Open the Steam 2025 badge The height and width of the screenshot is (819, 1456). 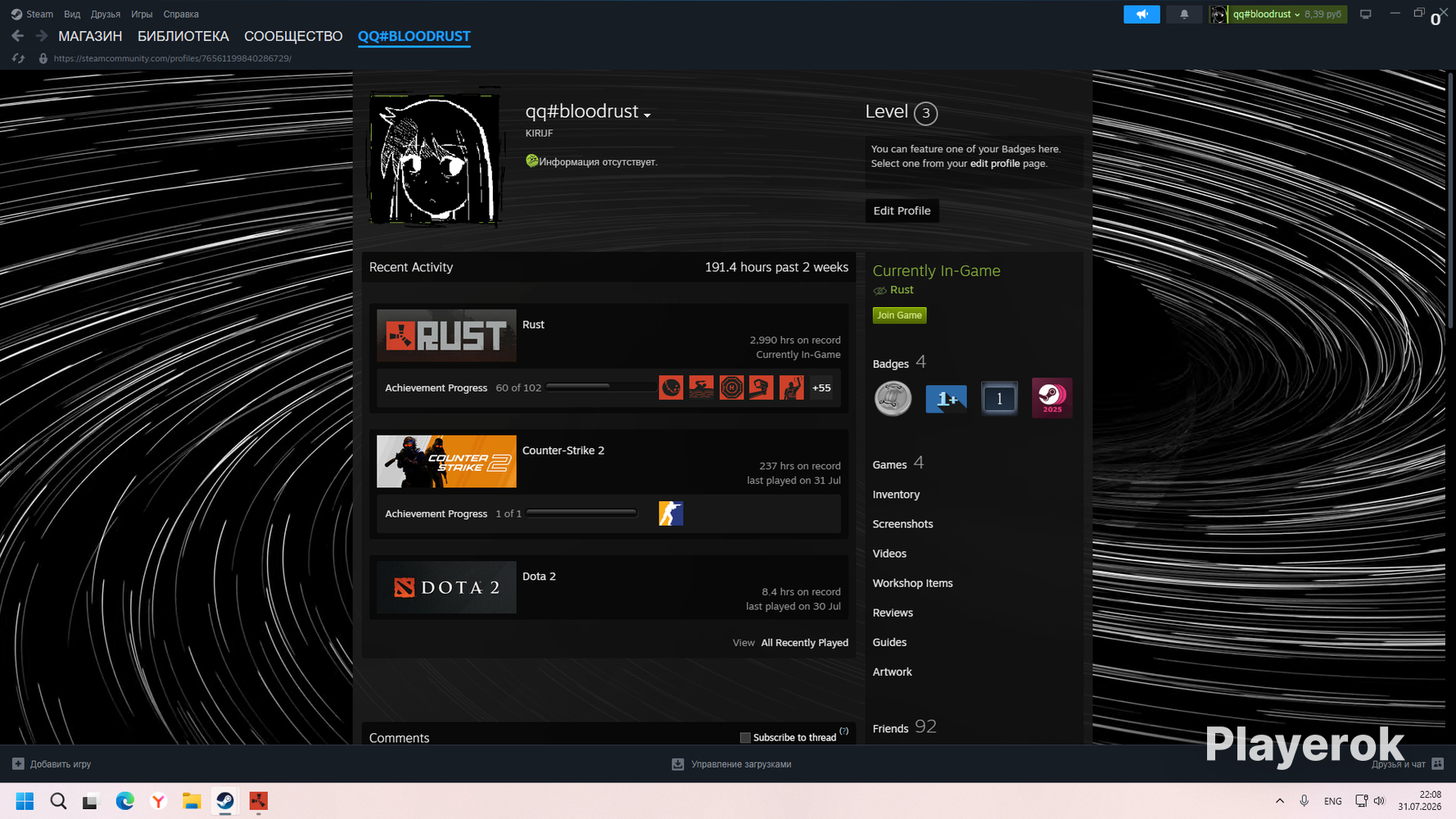[x=1052, y=399]
